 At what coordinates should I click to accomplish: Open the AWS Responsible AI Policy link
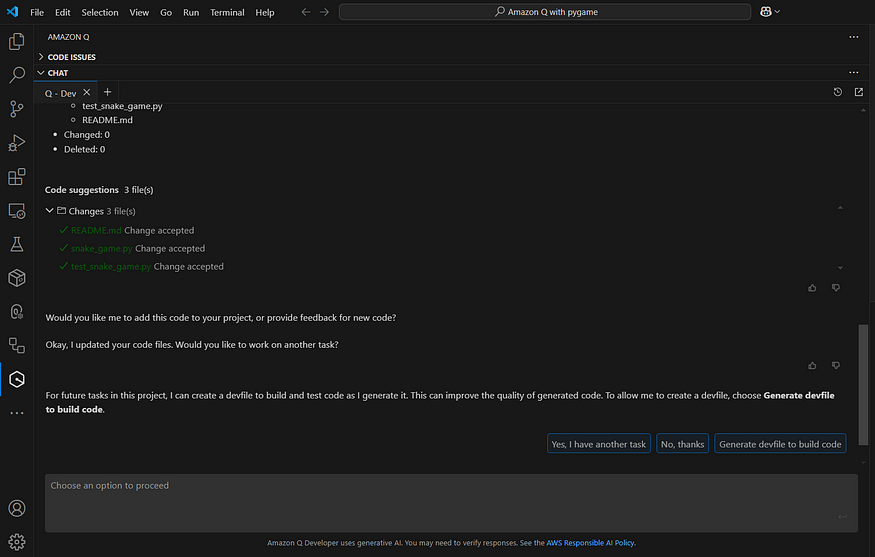[590, 542]
